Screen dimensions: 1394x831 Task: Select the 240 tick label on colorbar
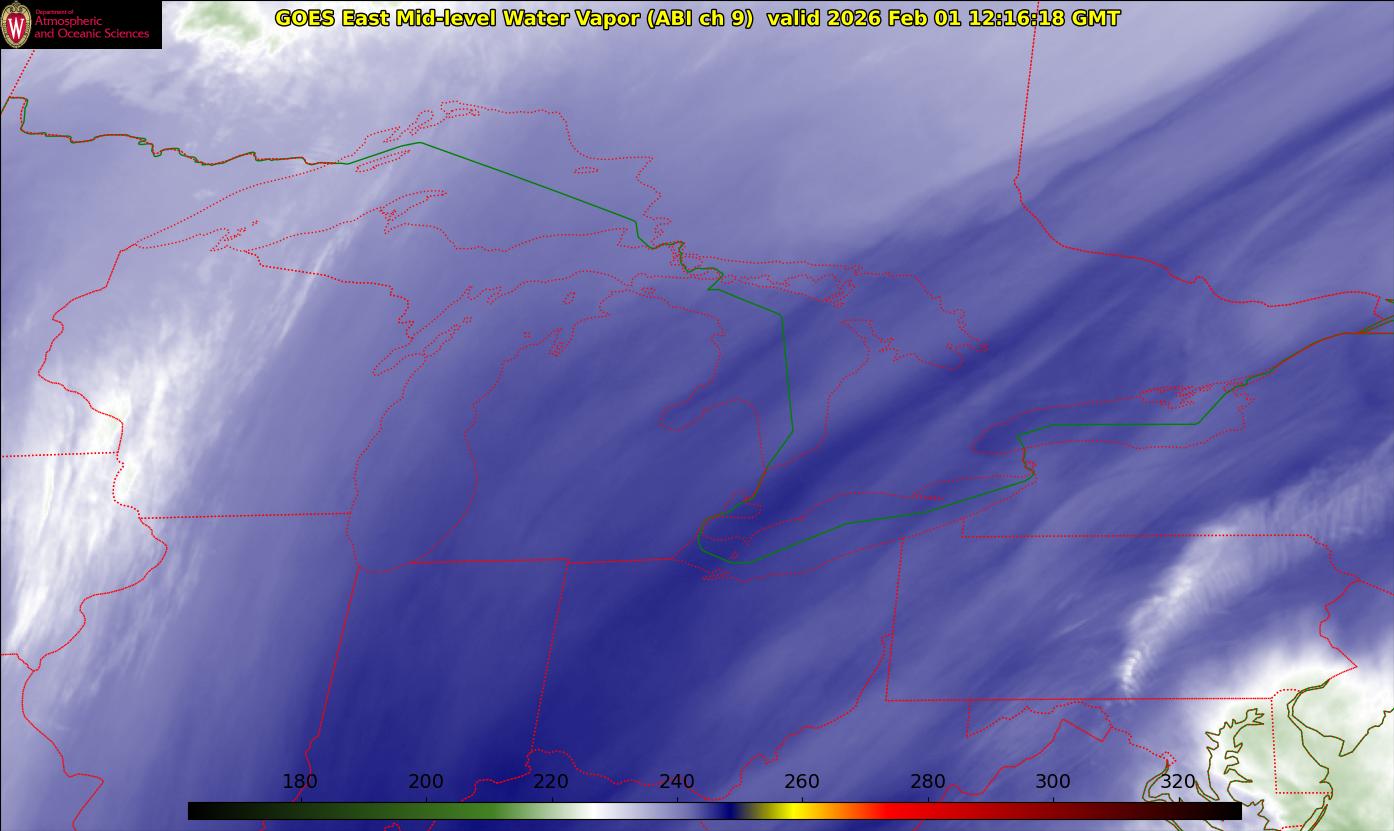(677, 782)
